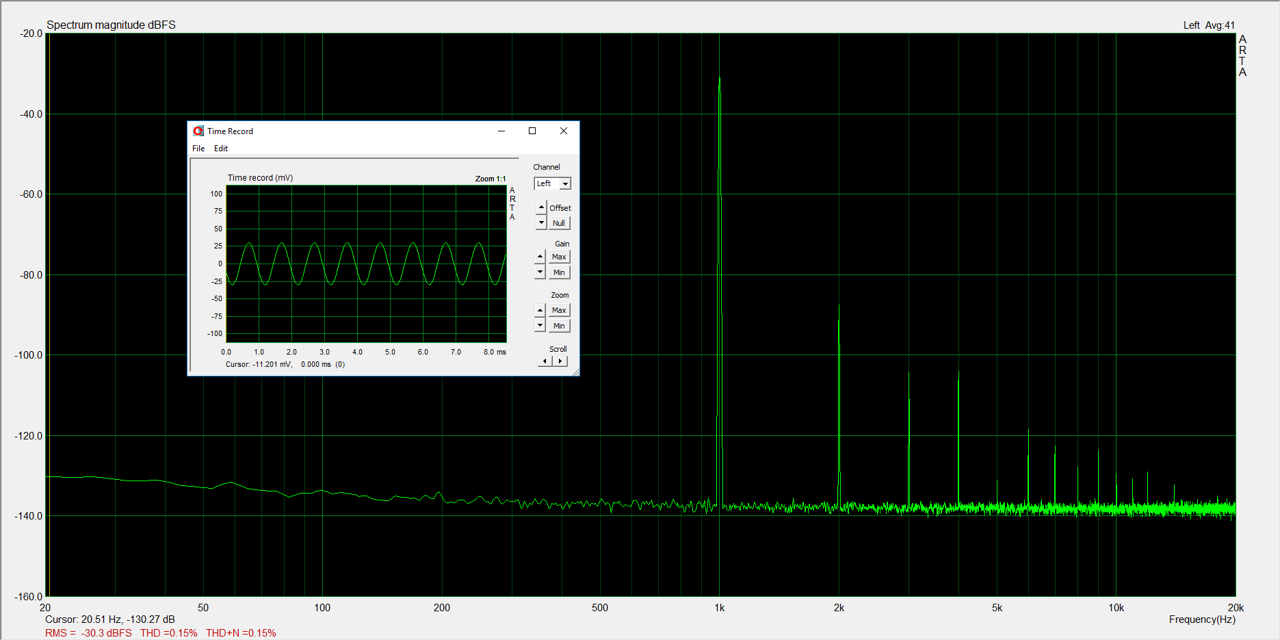Click the Spectrum magnitude dBFS title
1280x640 pixels.
coord(111,25)
